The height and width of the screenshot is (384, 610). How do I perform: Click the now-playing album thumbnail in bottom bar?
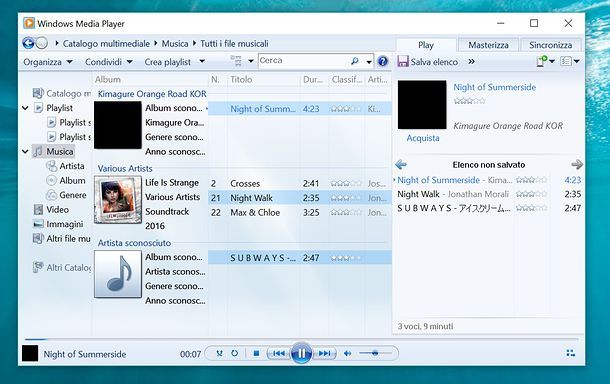(30, 353)
